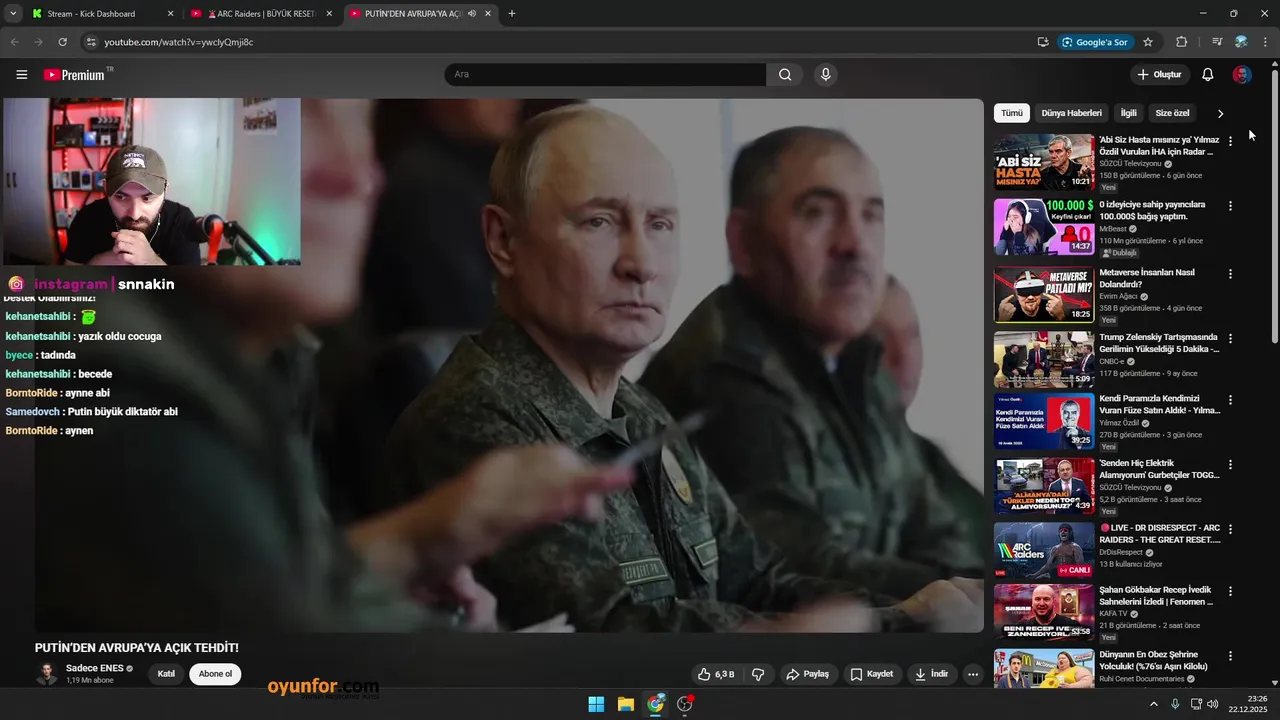Image resolution: width=1280 pixels, height=720 pixels.
Task: Click the Abone ol subscribe button
Action: 215,674
